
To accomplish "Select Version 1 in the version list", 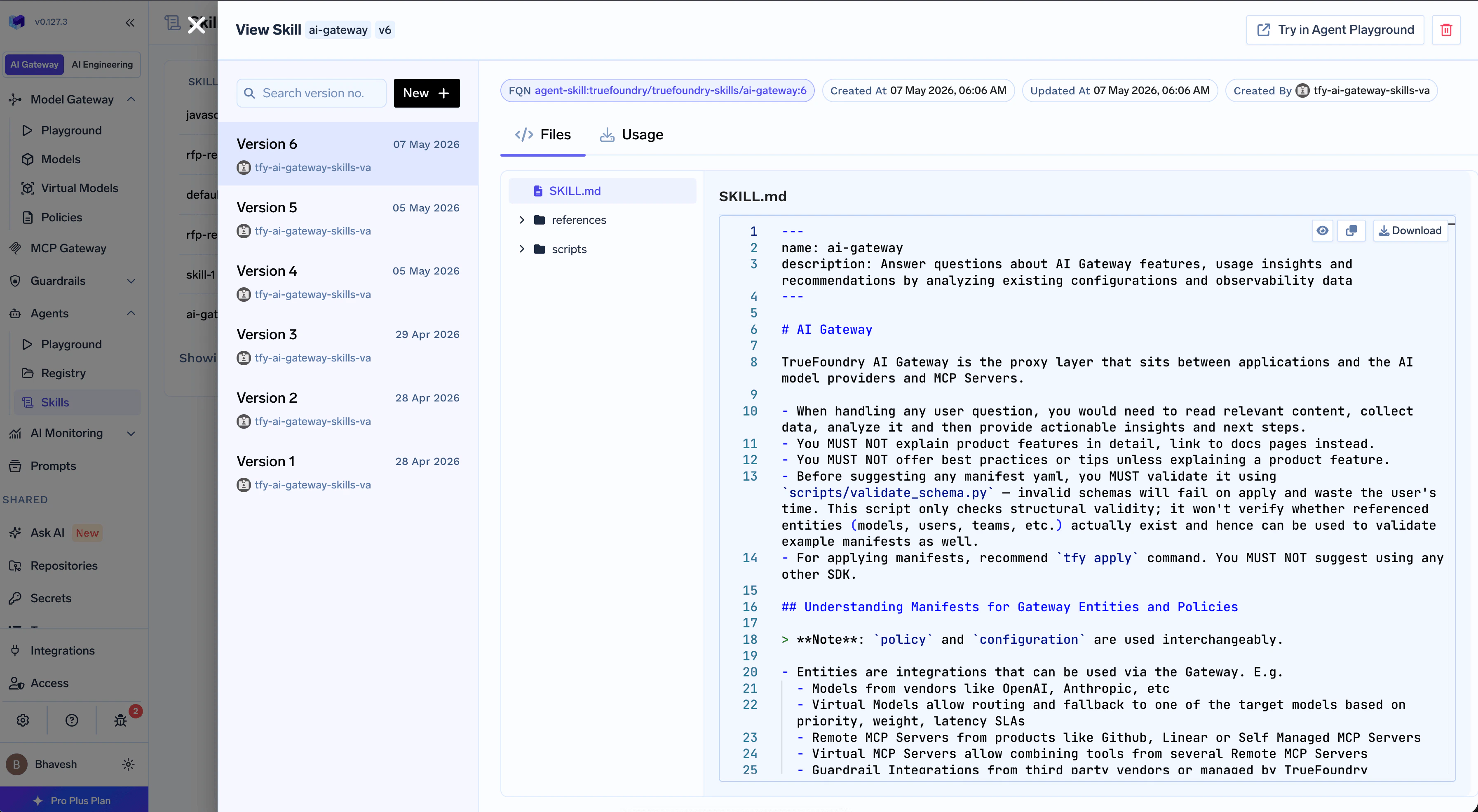I will [348, 471].
